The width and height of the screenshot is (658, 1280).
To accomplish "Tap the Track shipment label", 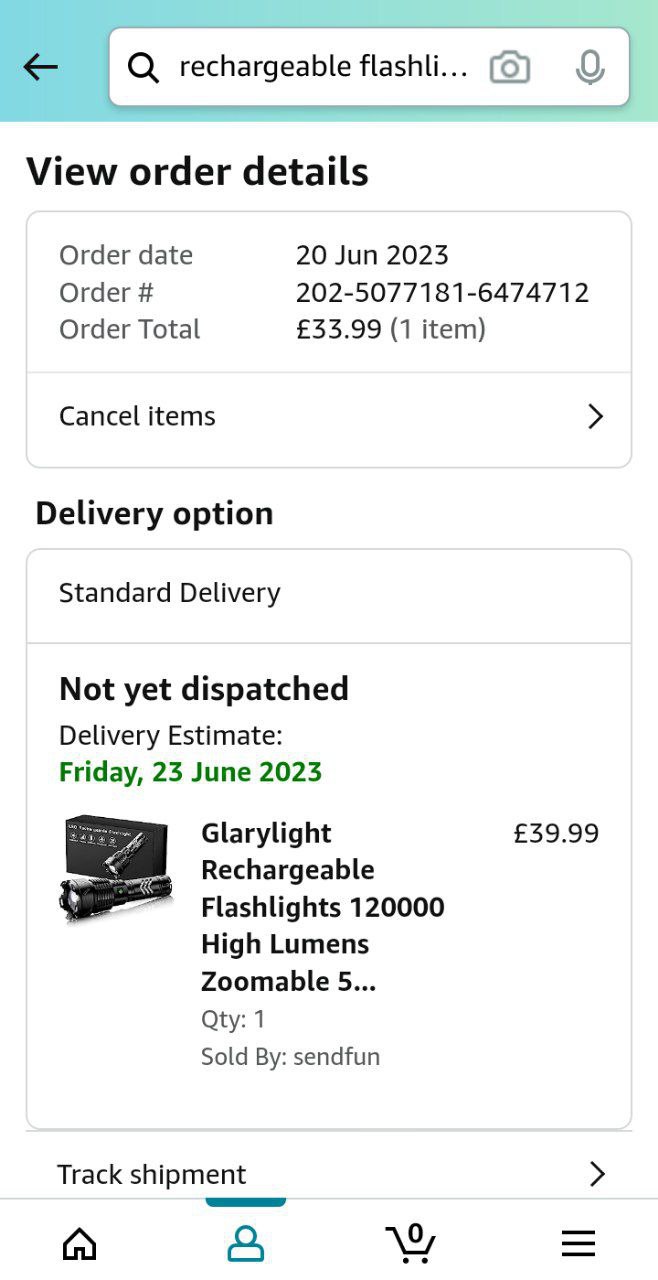I will point(152,1174).
